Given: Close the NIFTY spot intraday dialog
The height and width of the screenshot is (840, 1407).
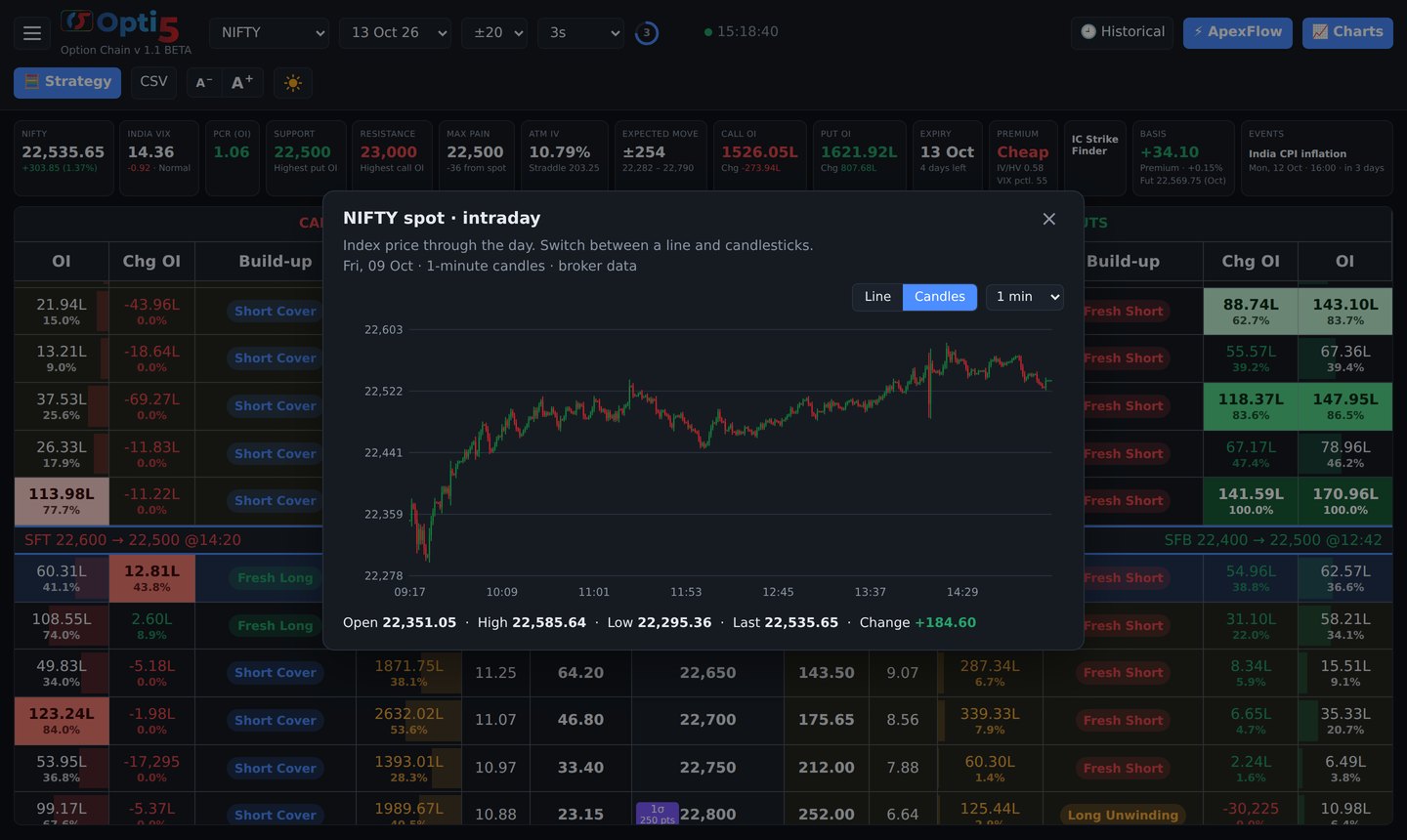Looking at the screenshot, I should pyautogui.click(x=1049, y=219).
